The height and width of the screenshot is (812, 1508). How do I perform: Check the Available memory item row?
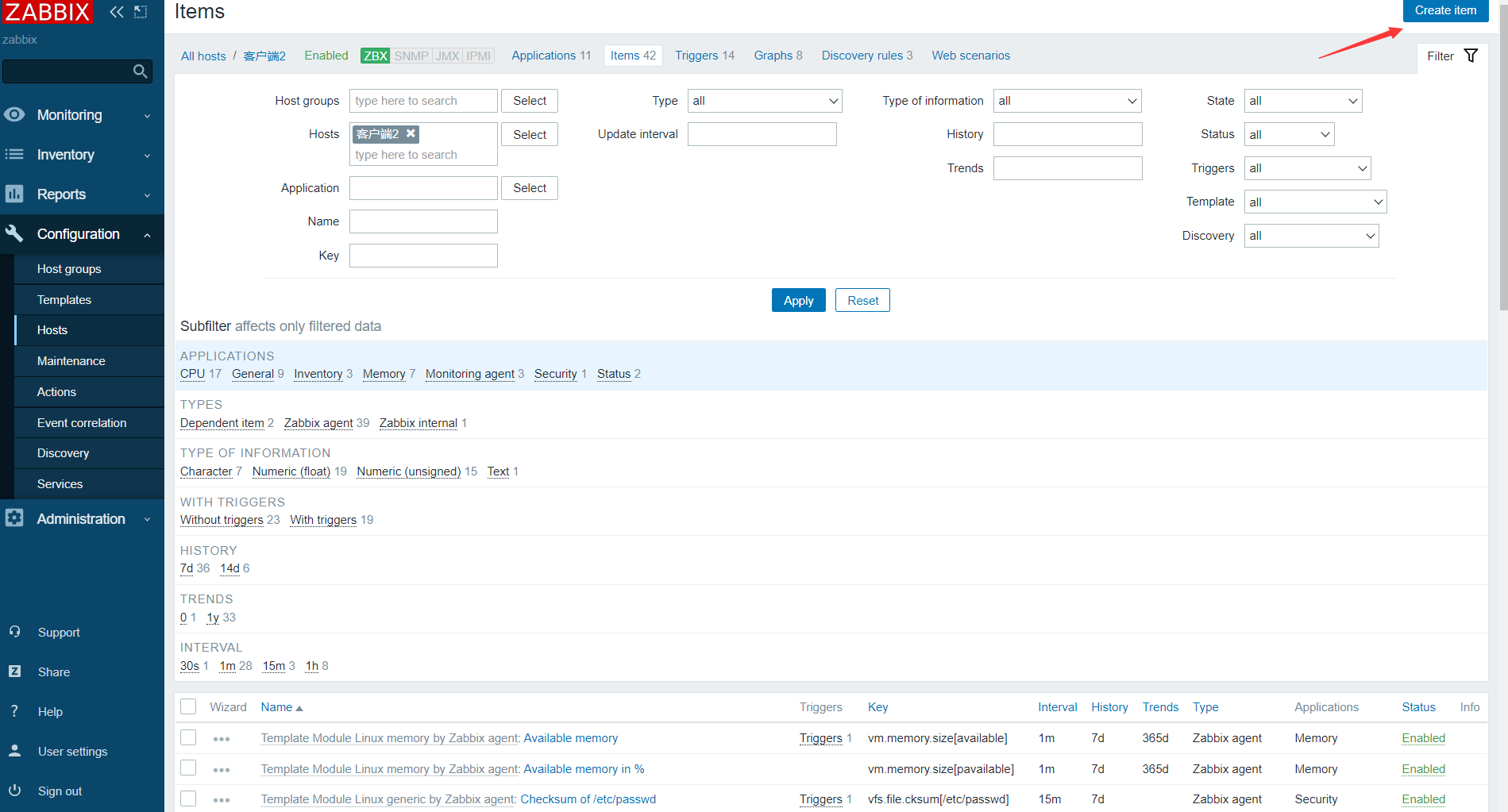click(x=188, y=737)
